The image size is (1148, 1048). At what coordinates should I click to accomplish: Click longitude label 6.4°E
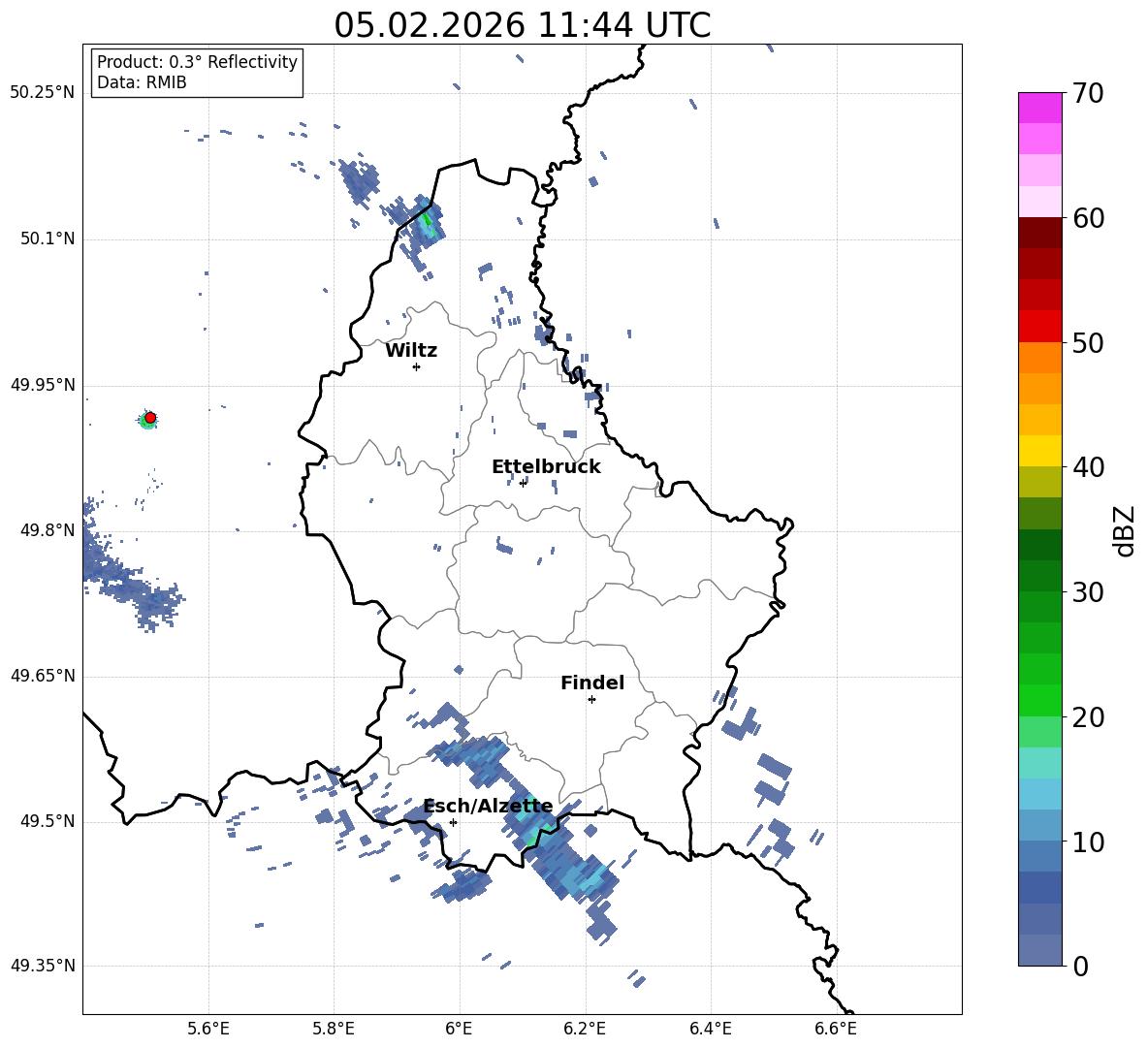pyautogui.click(x=710, y=1029)
